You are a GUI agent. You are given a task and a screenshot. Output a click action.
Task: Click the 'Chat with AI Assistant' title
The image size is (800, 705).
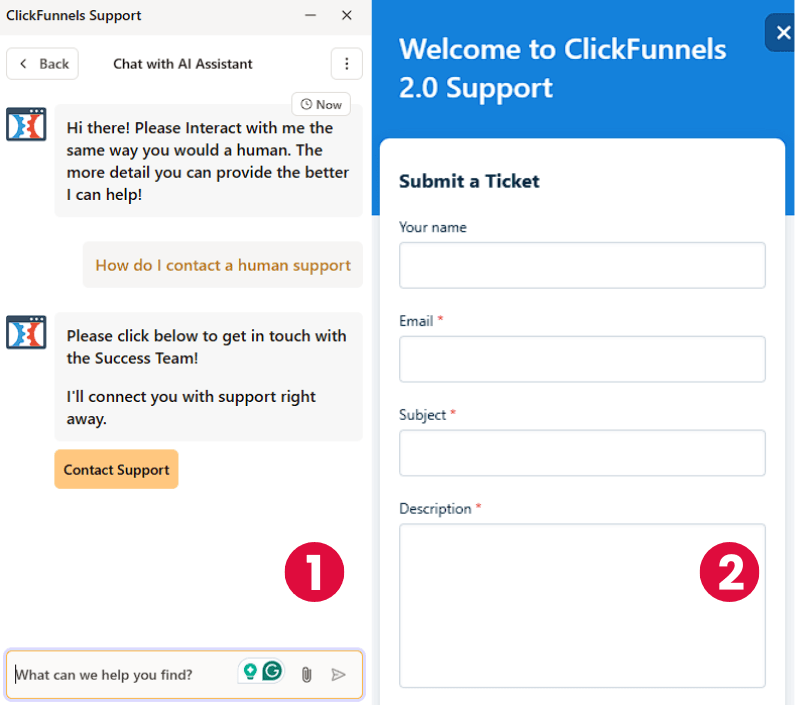tap(183, 64)
